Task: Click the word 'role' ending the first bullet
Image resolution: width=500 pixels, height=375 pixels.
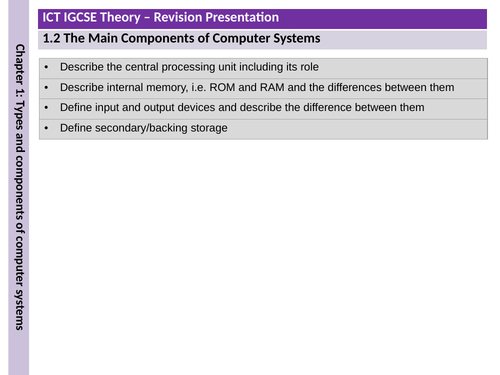Action: (310, 67)
